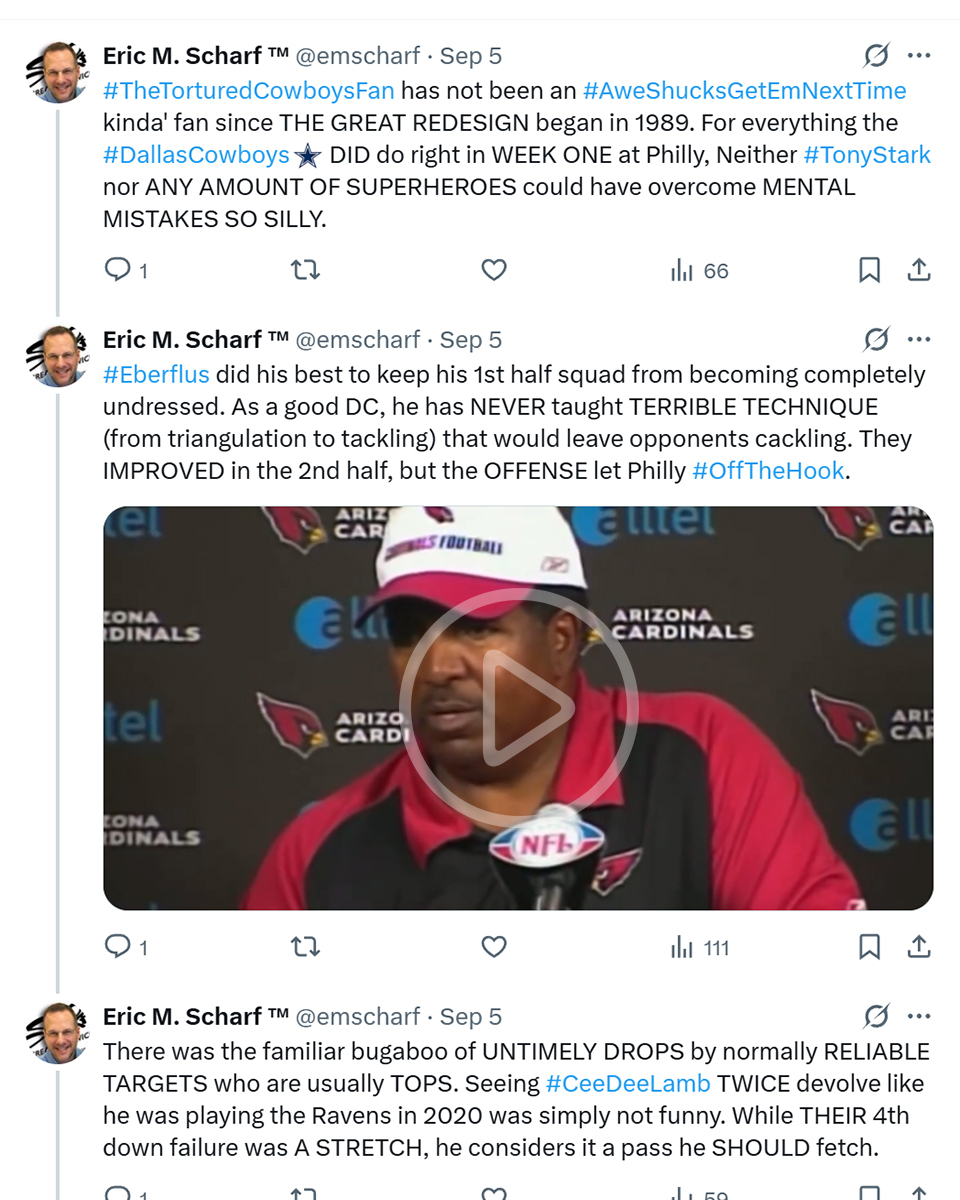Open more options menu on first tweet

(919, 56)
